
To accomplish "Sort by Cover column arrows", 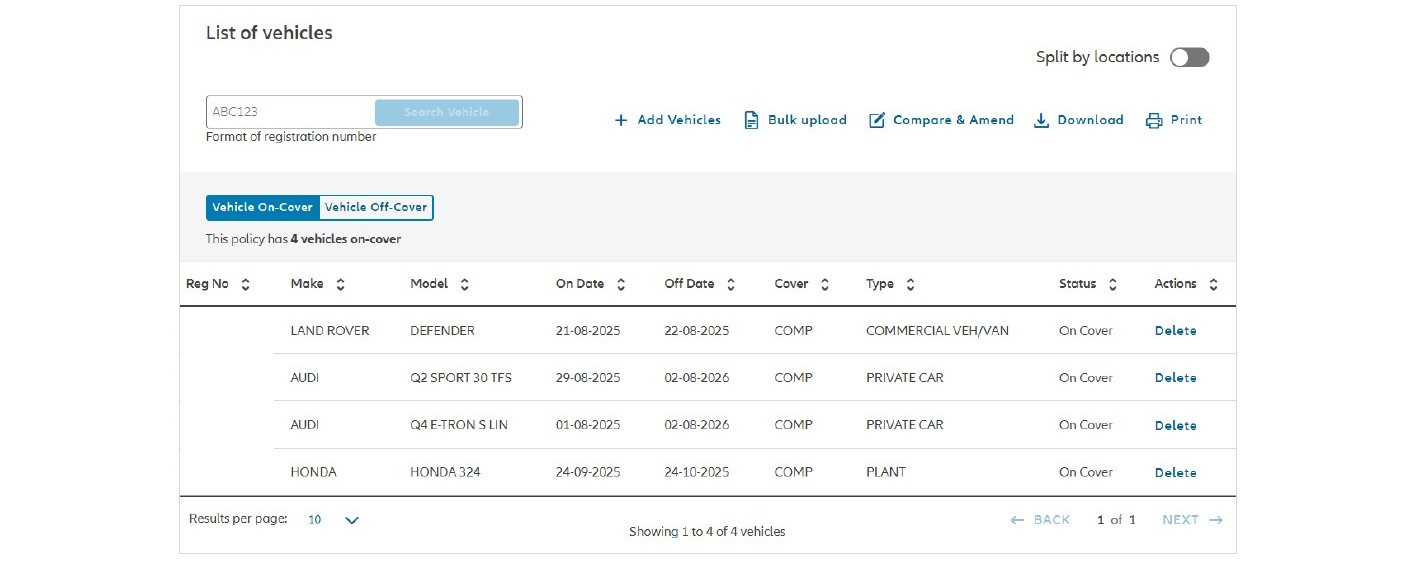I will pos(824,285).
